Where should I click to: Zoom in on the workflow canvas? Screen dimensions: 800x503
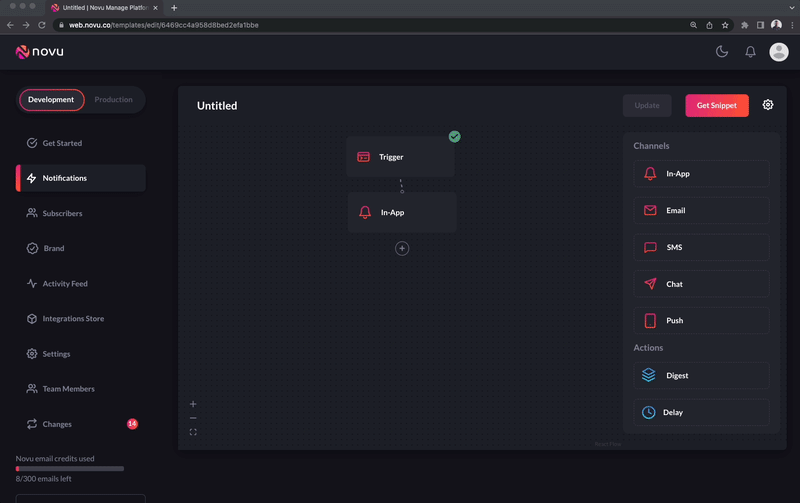(x=193, y=404)
